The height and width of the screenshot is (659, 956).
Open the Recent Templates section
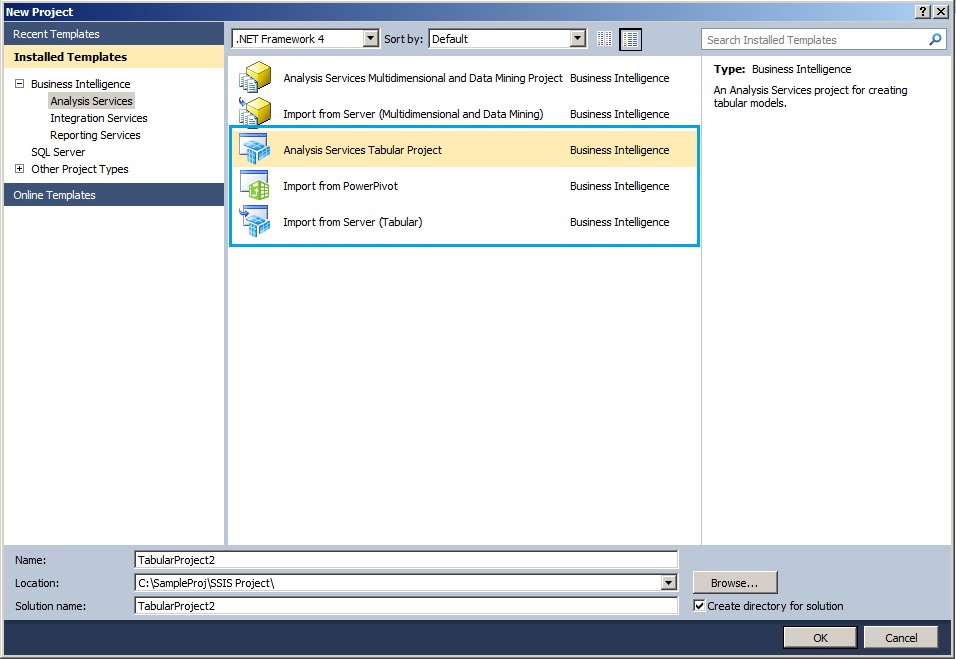(x=114, y=34)
